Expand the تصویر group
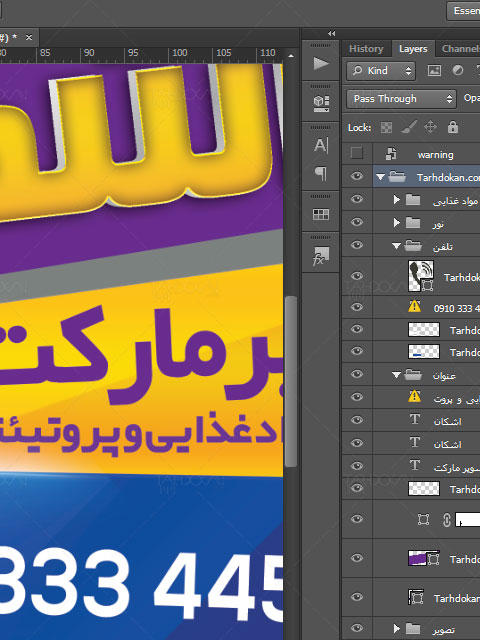This screenshot has width=480, height=640. point(396,629)
